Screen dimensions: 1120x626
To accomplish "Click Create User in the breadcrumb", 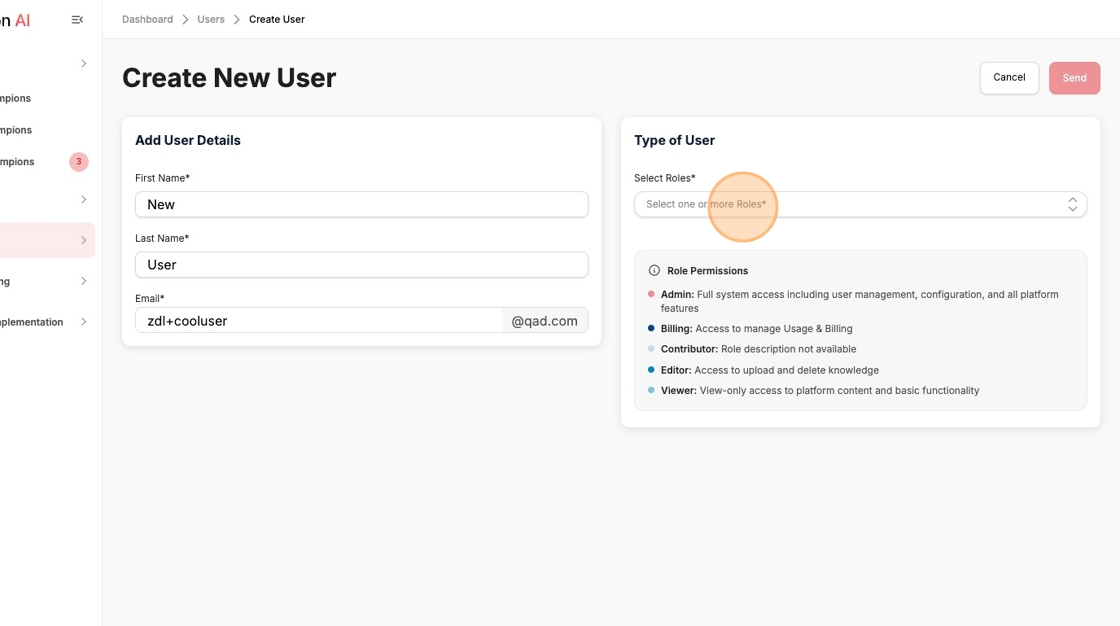I will tap(276, 19).
